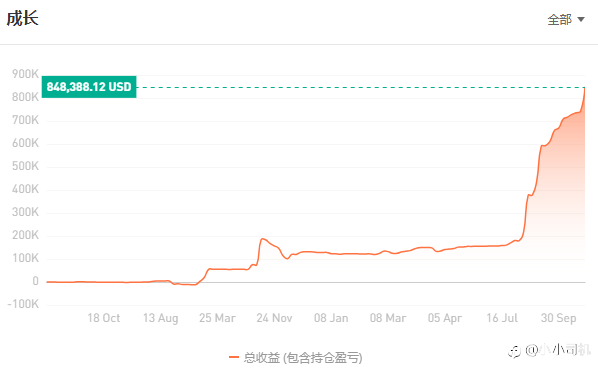Select the 24 Nov date label
The image size is (598, 378).
coord(274,318)
